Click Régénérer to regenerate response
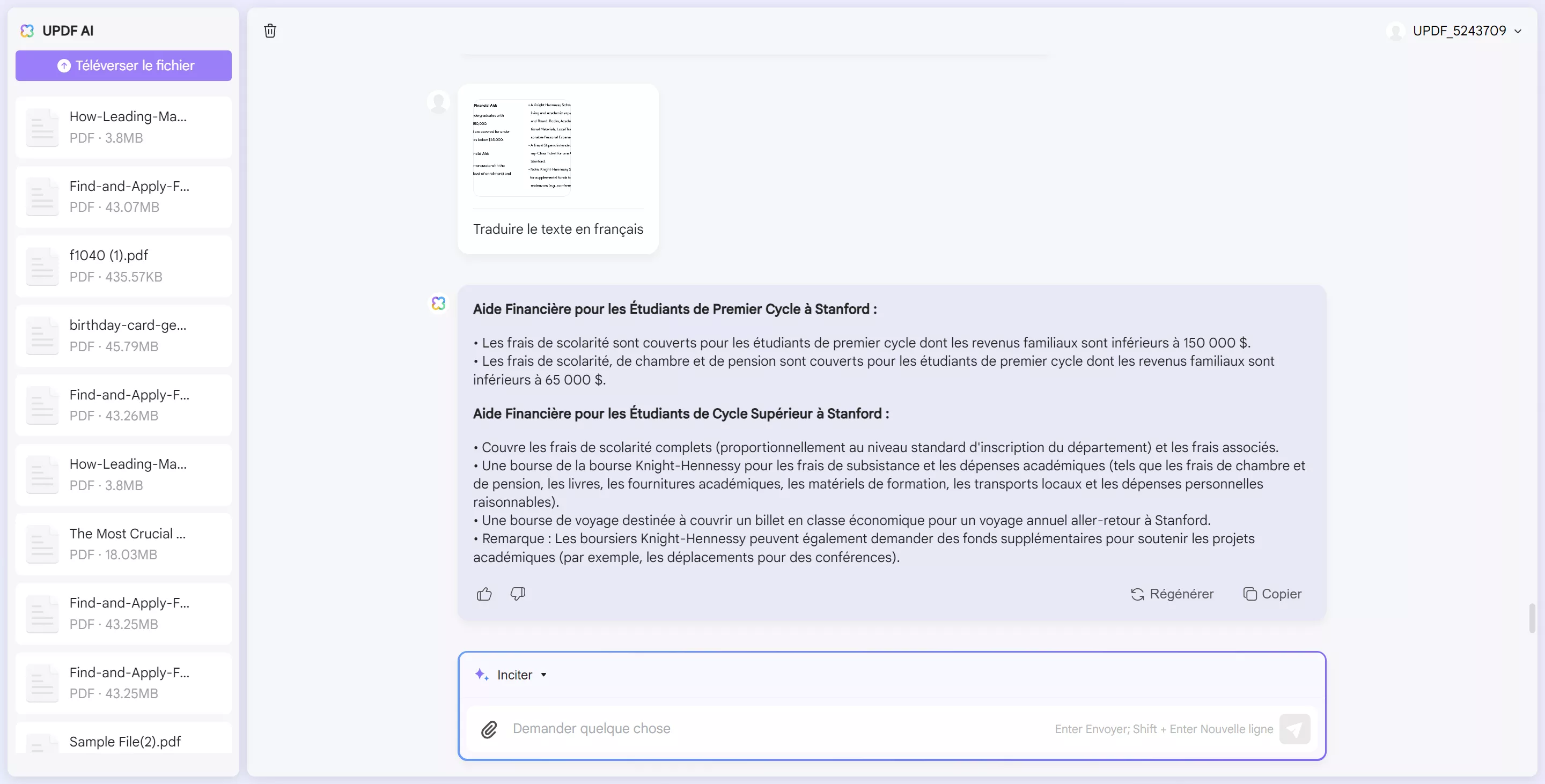Viewport: 1545px width, 784px height. coord(1173,594)
